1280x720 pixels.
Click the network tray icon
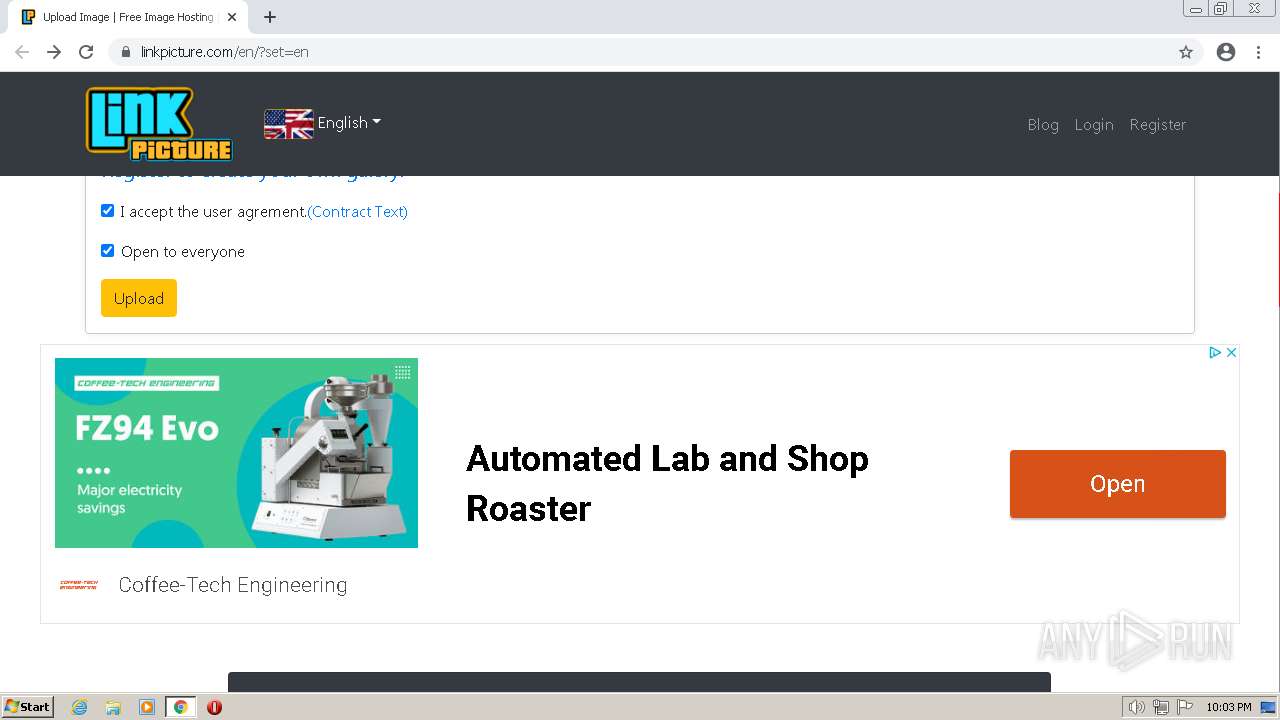pyautogui.click(x=1161, y=707)
